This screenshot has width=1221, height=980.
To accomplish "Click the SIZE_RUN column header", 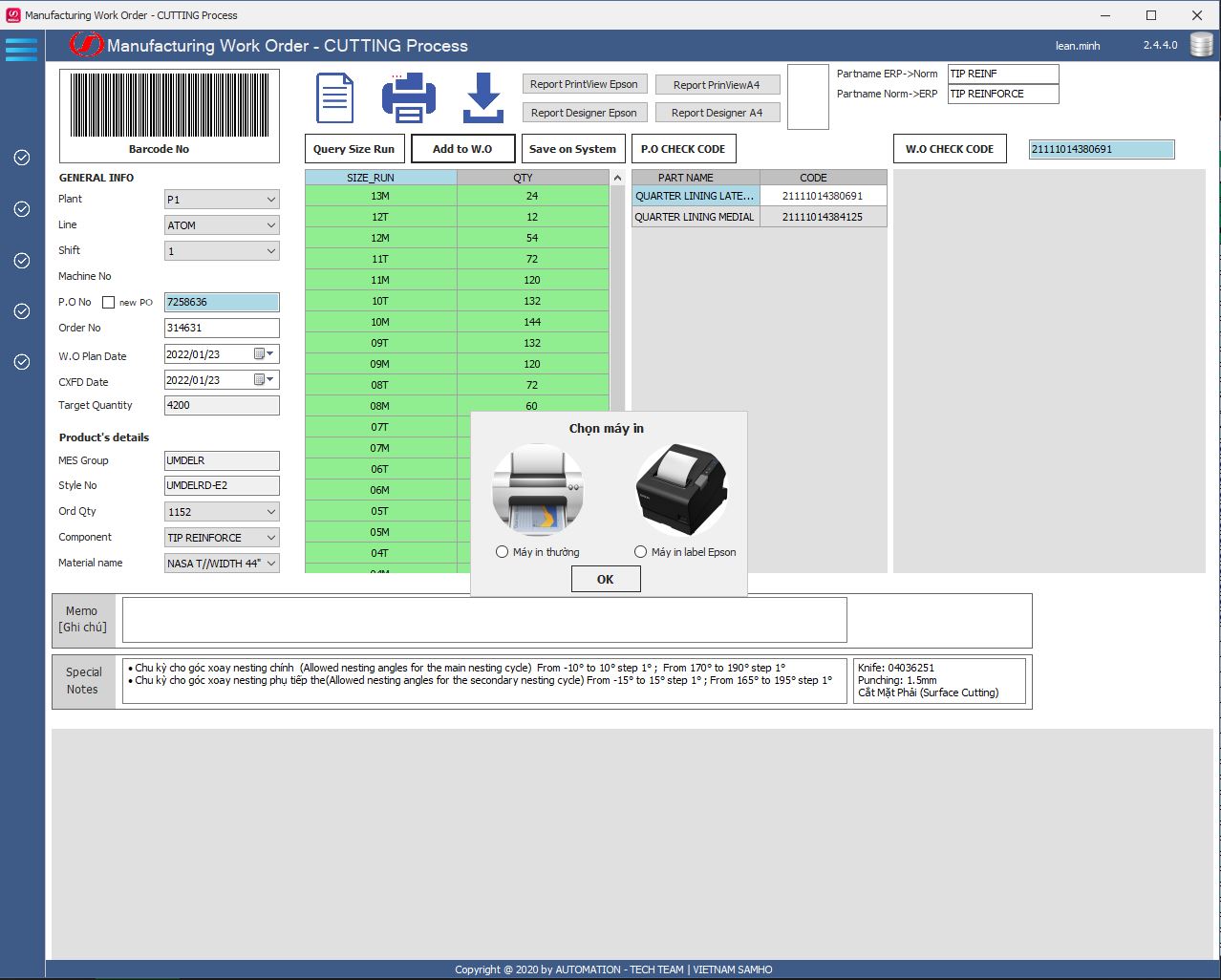I will click(380, 178).
